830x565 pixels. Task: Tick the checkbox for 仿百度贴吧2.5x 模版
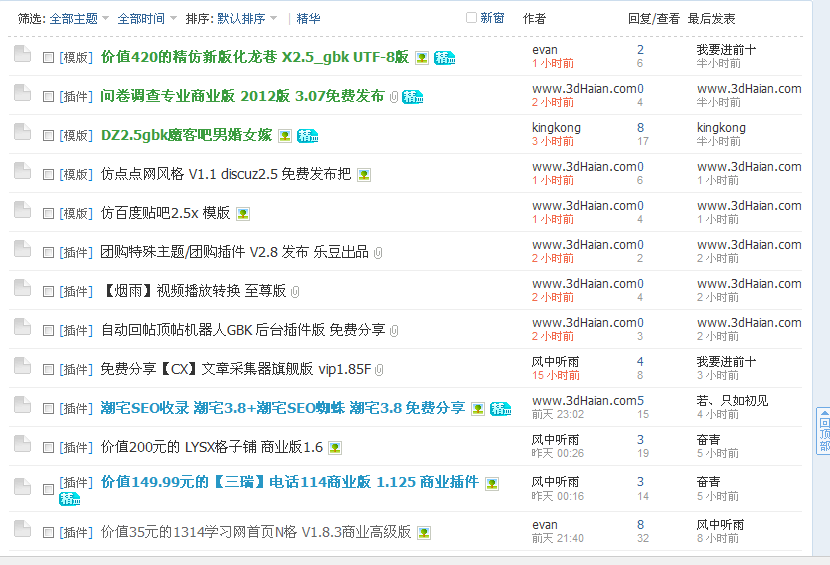[x=48, y=213]
